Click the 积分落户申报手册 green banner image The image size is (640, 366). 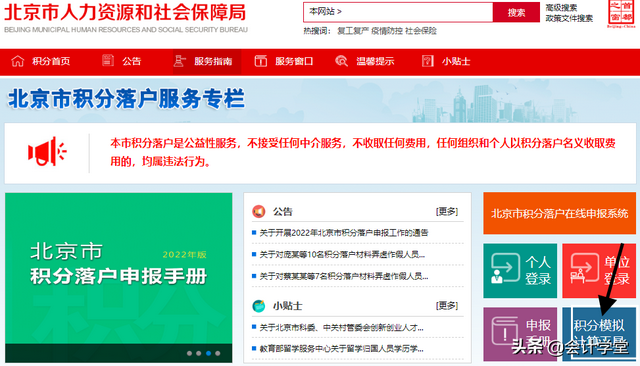(119, 277)
